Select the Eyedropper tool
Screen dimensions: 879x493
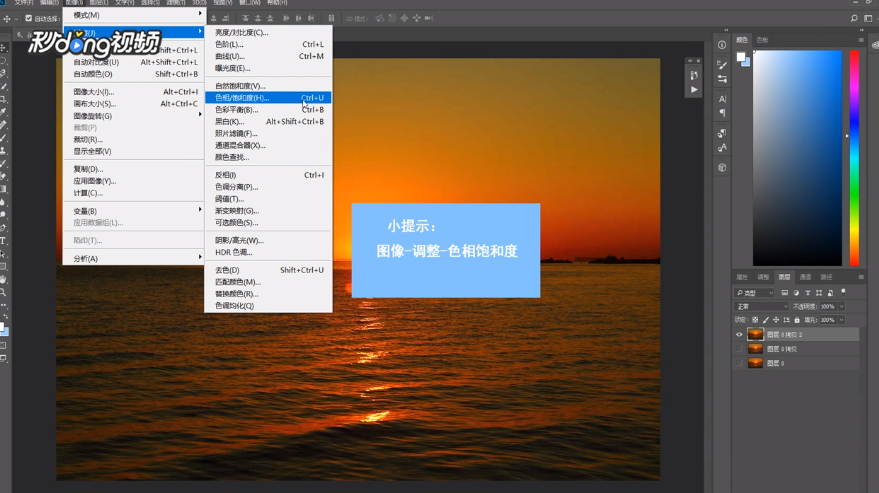point(3,112)
